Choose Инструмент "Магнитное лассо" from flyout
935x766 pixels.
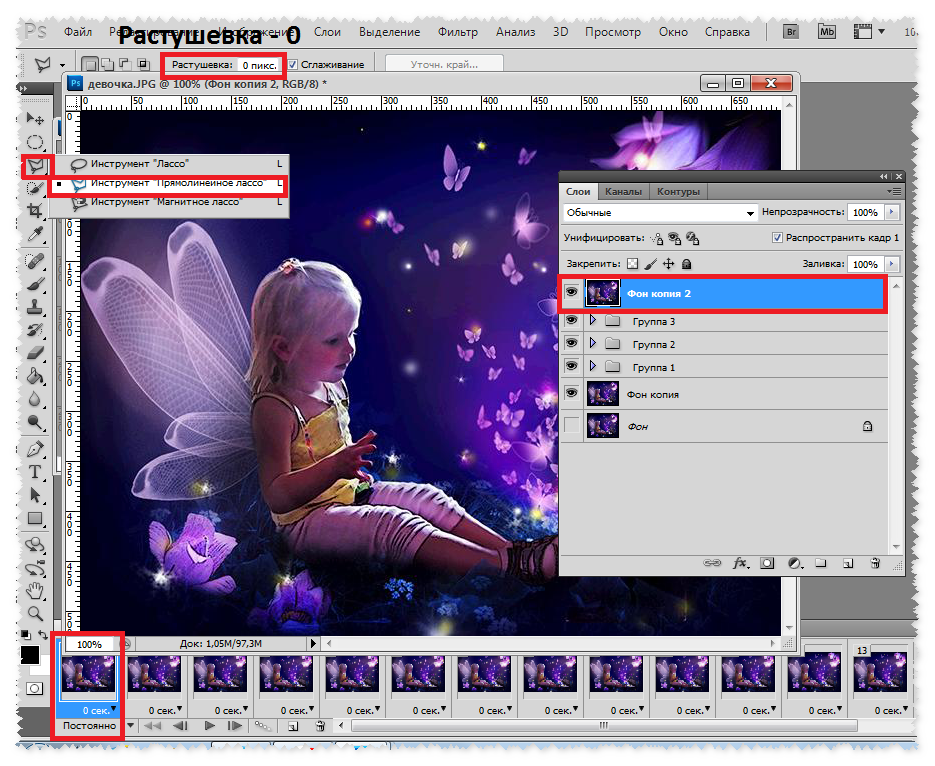[169, 202]
